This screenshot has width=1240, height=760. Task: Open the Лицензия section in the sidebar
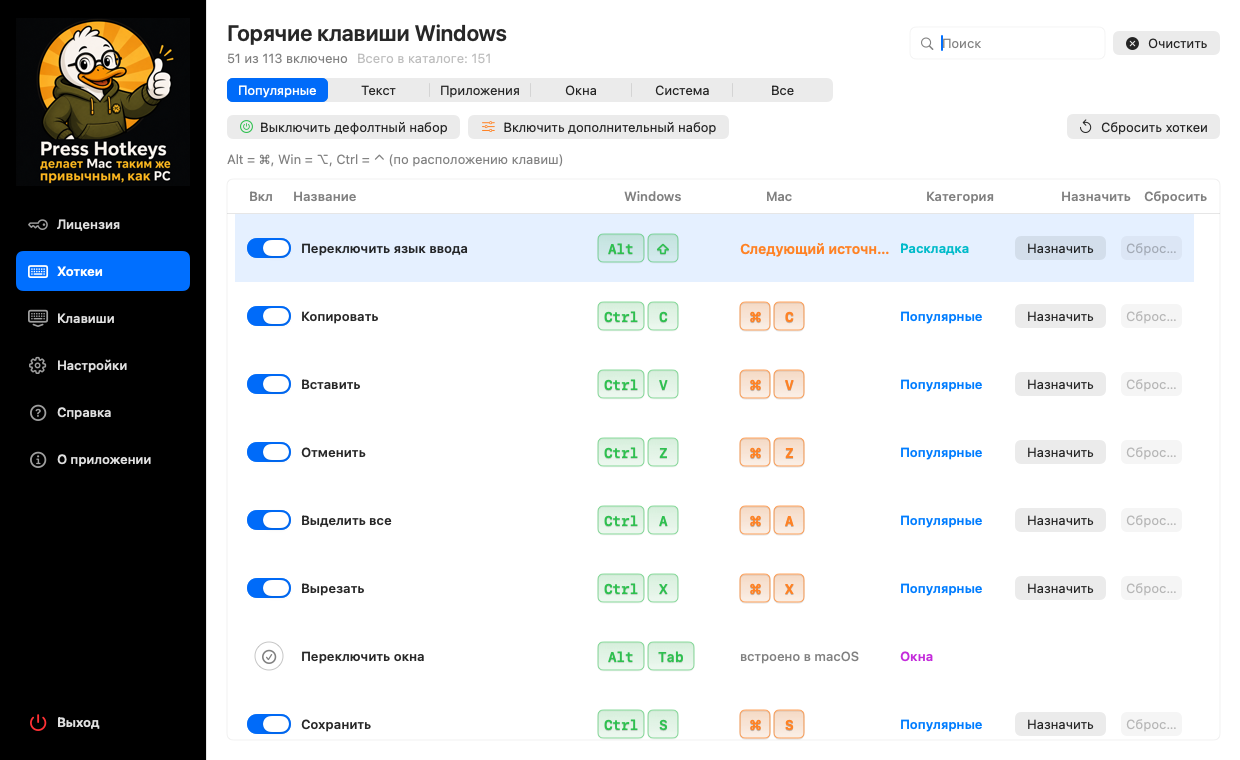point(102,224)
